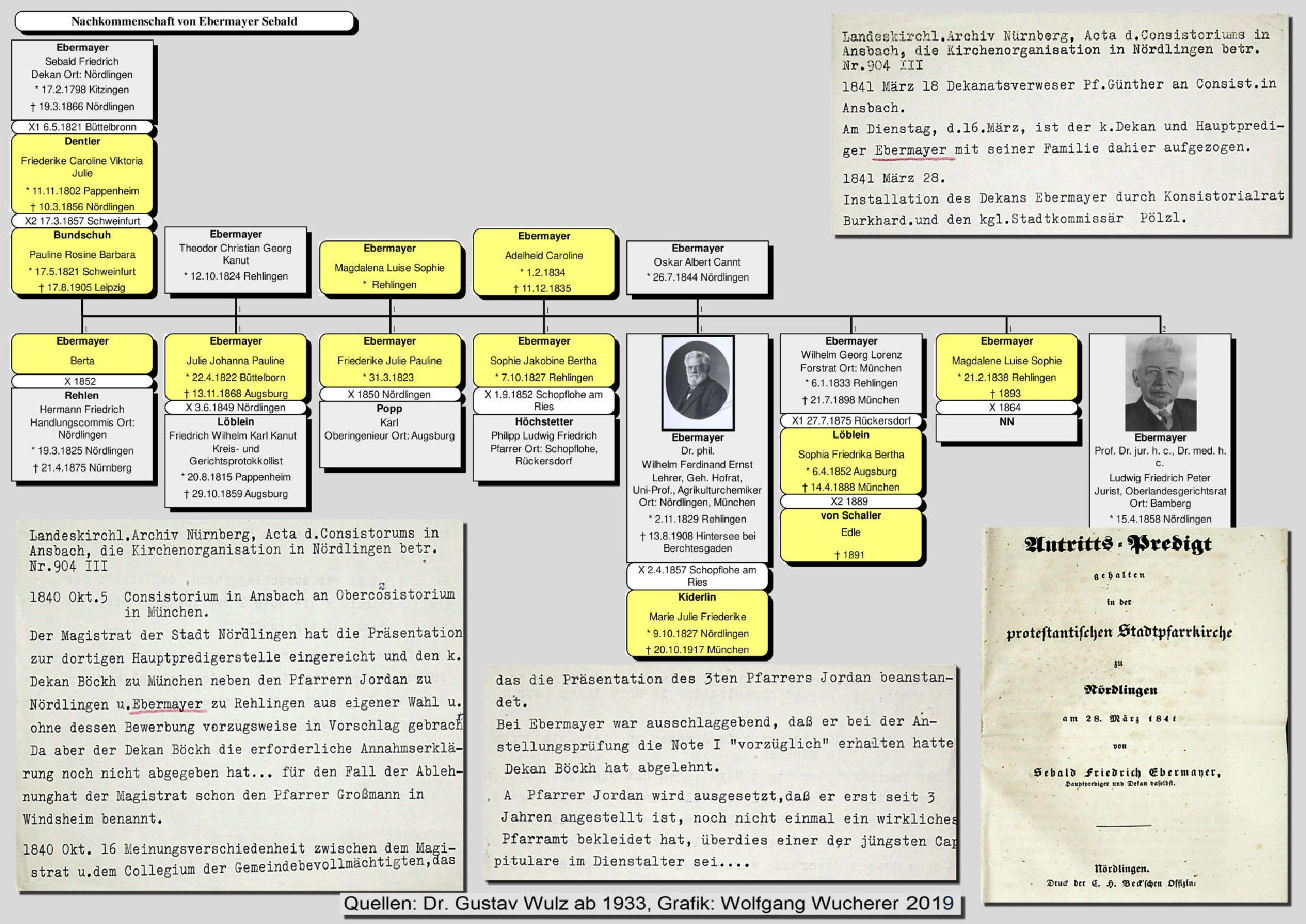Image resolution: width=1306 pixels, height=924 pixels.
Task: Click the Berta Ebermayer yellow box
Action: click(82, 353)
